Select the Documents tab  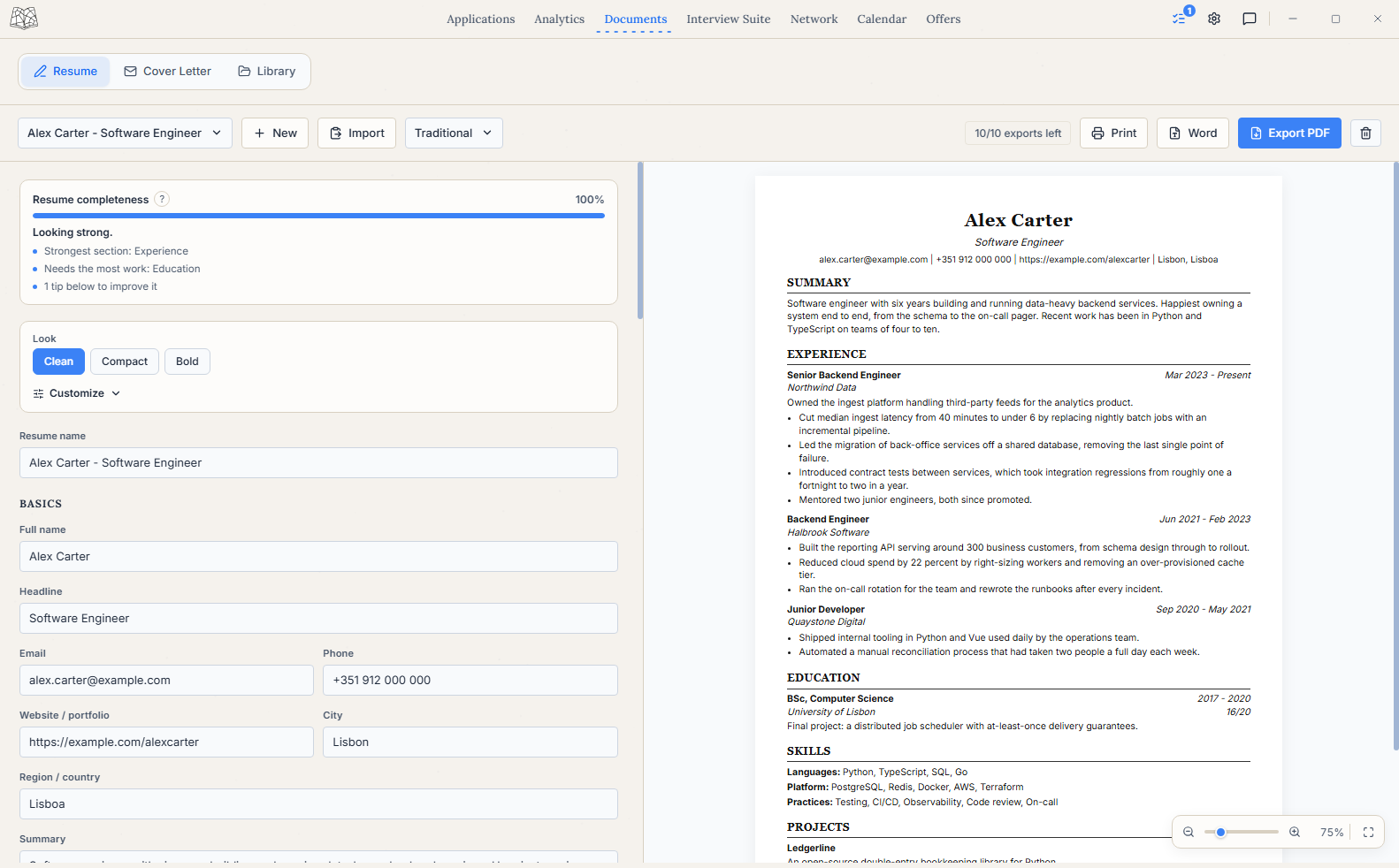(636, 19)
